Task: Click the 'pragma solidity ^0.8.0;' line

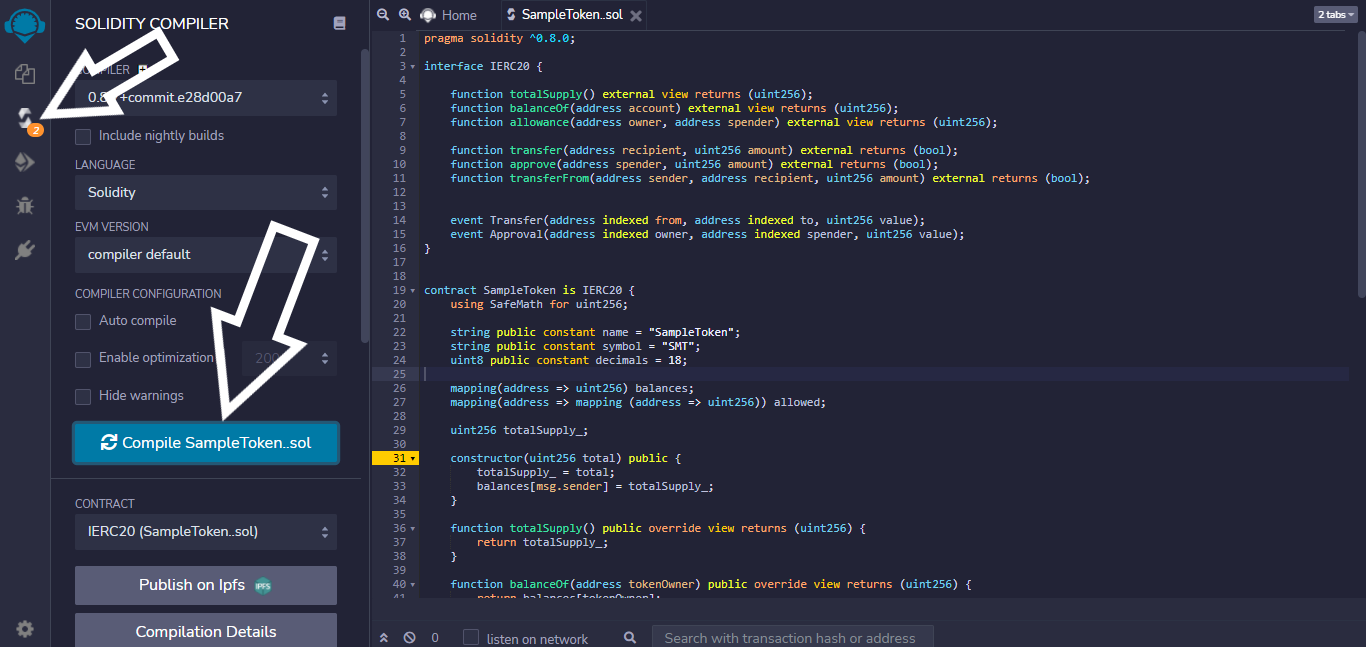Action: click(500, 38)
